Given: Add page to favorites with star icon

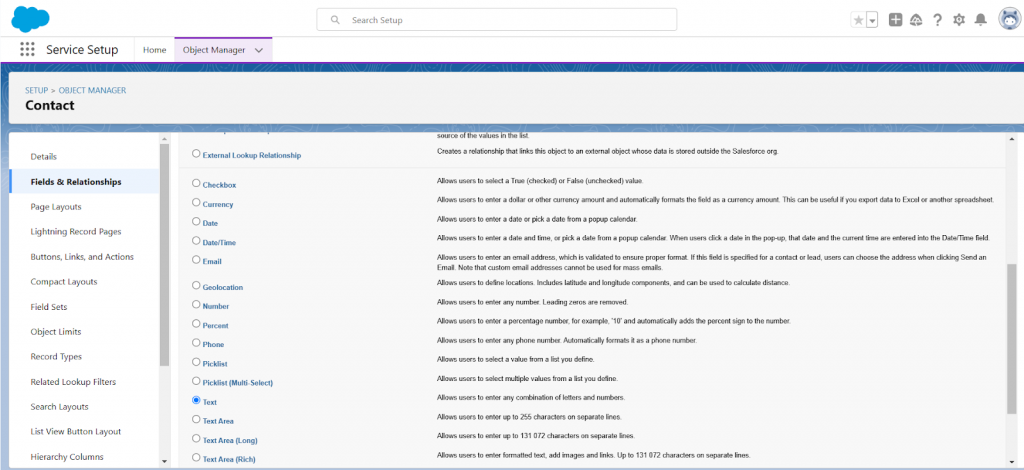Looking at the screenshot, I should tap(857, 20).
